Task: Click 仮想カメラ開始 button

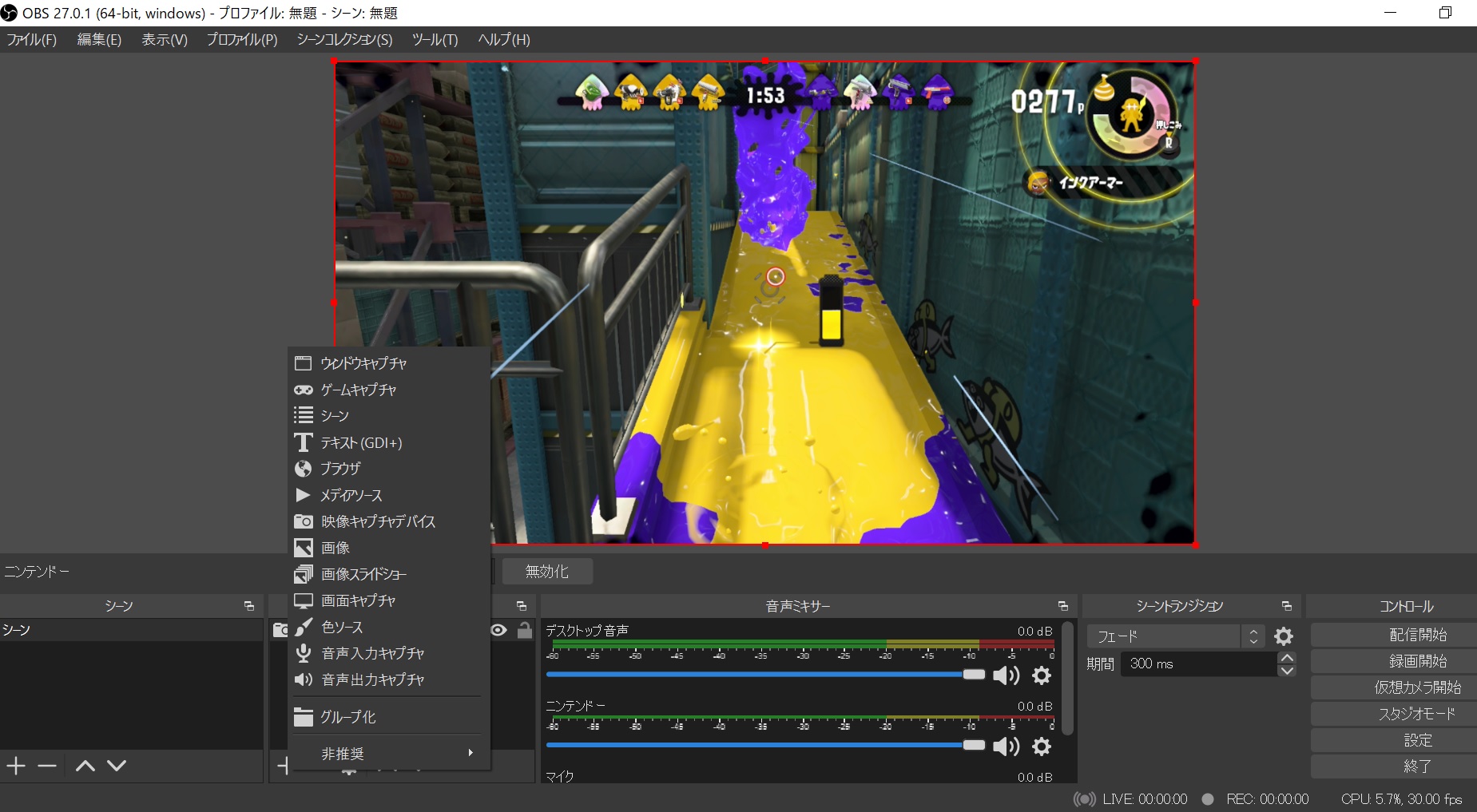Action: pyautogui.click(x=1394, y=687)
